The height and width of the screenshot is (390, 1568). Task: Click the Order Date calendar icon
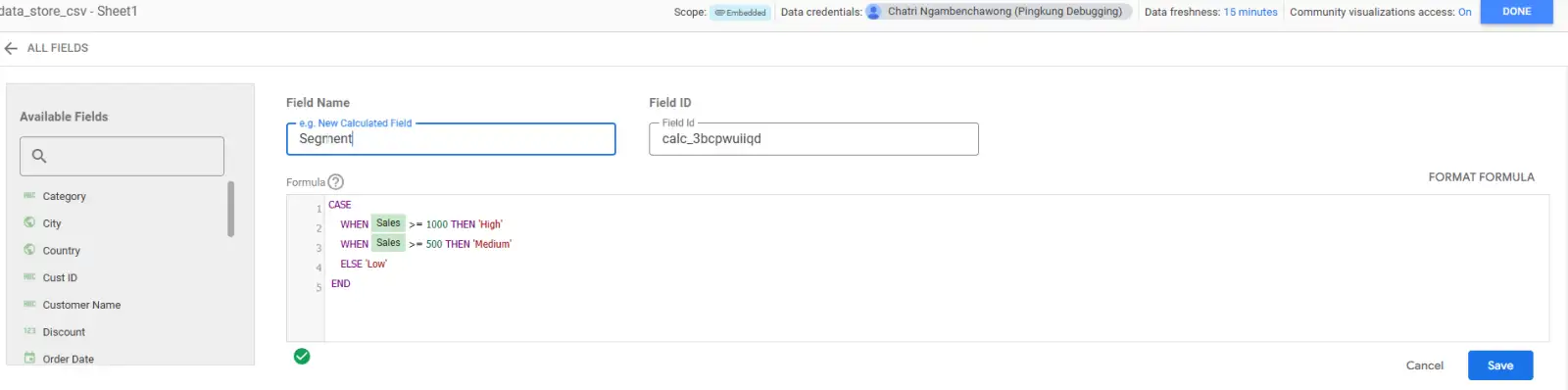click(x=29, y=359)
